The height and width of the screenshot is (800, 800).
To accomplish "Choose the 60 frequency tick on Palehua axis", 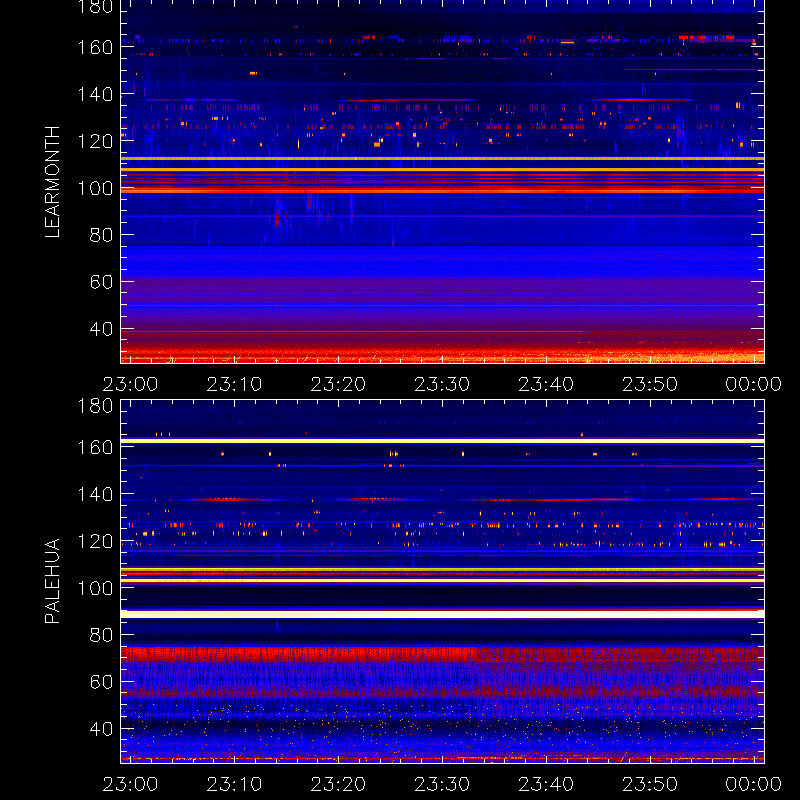I will (x=101, y=682).
